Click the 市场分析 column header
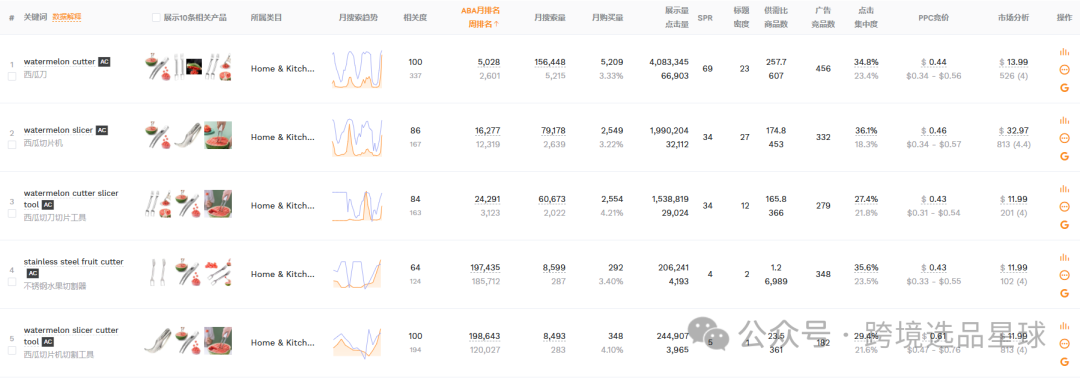Viewport: 1080px width, 378px height. pos(1013,17)
